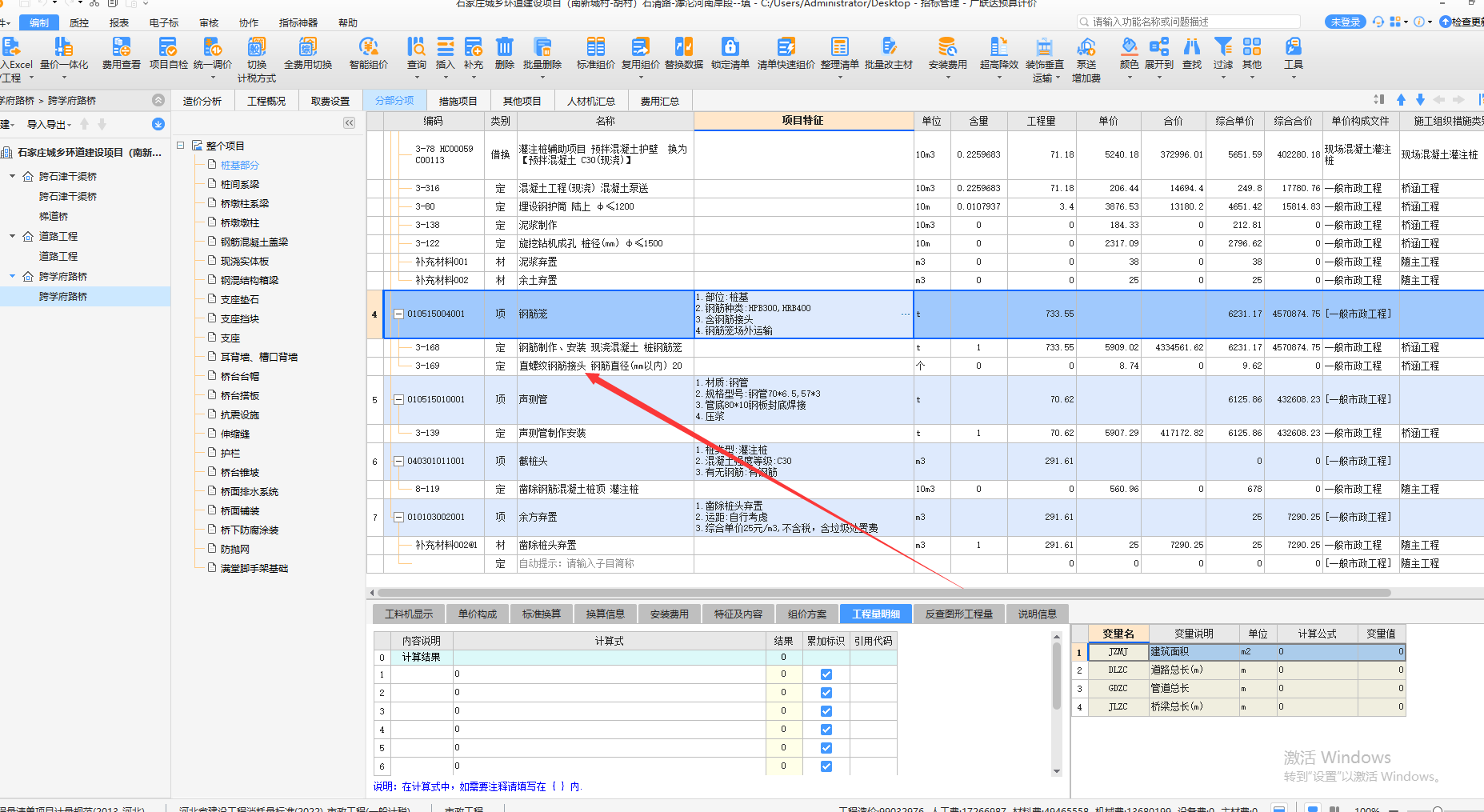Click the 清单快速组价 icon
1484x812 pixels.
(786, 53)
